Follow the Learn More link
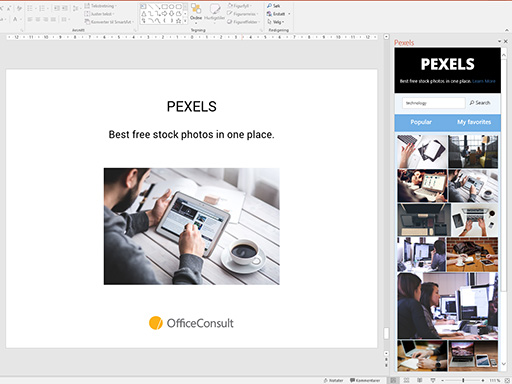512x384 pixels. point(484,81)
